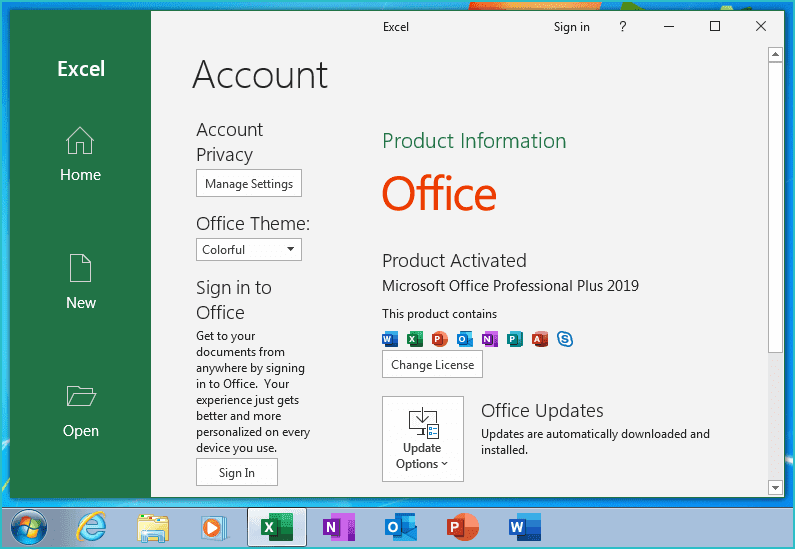Close the Excel window
This screenshot has width=795, height=549.
click(x=761, y=26)
